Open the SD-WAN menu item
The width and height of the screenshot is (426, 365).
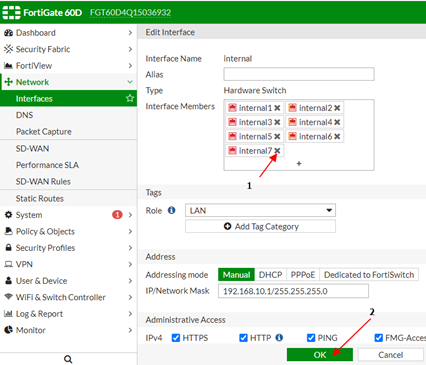coord(68,148)
